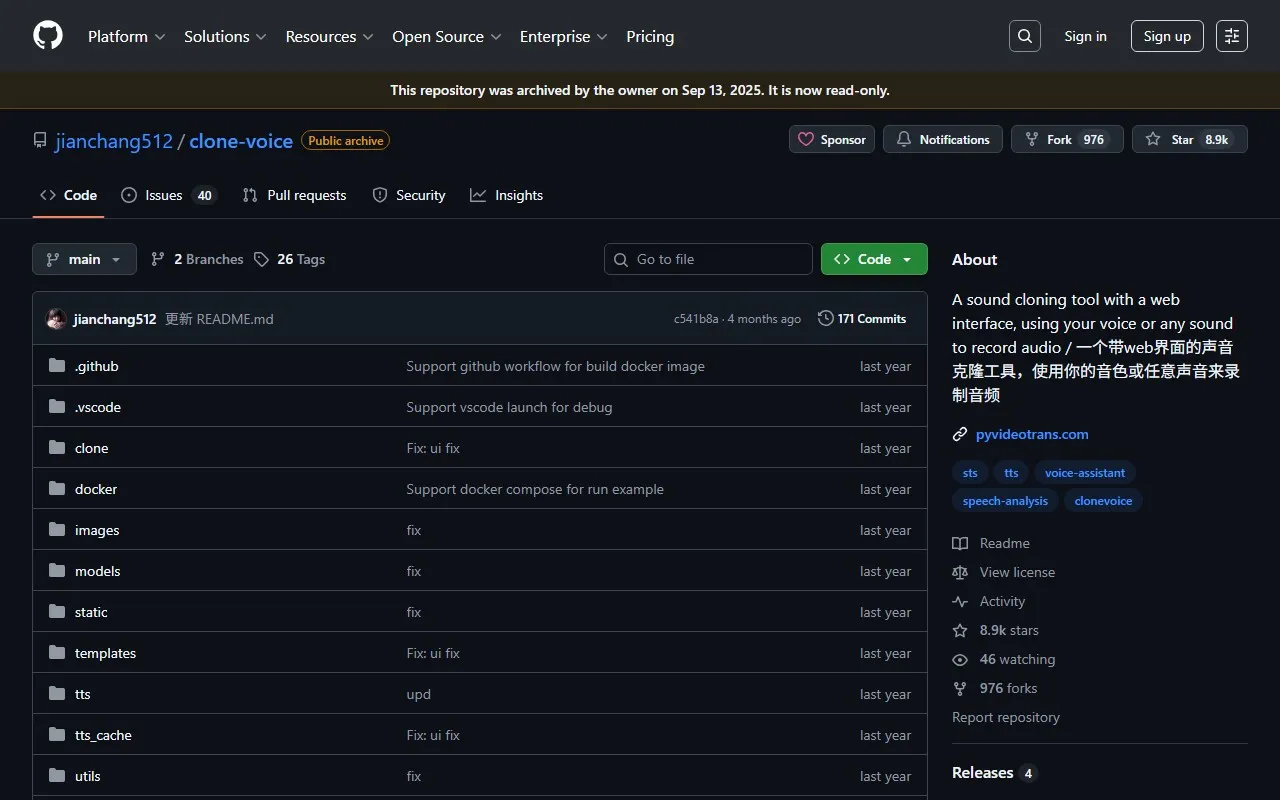Image resolution: width=1280 pixels, height=800 pixels.
Task: Open the templates folder
Action: (x=105, y=653)
